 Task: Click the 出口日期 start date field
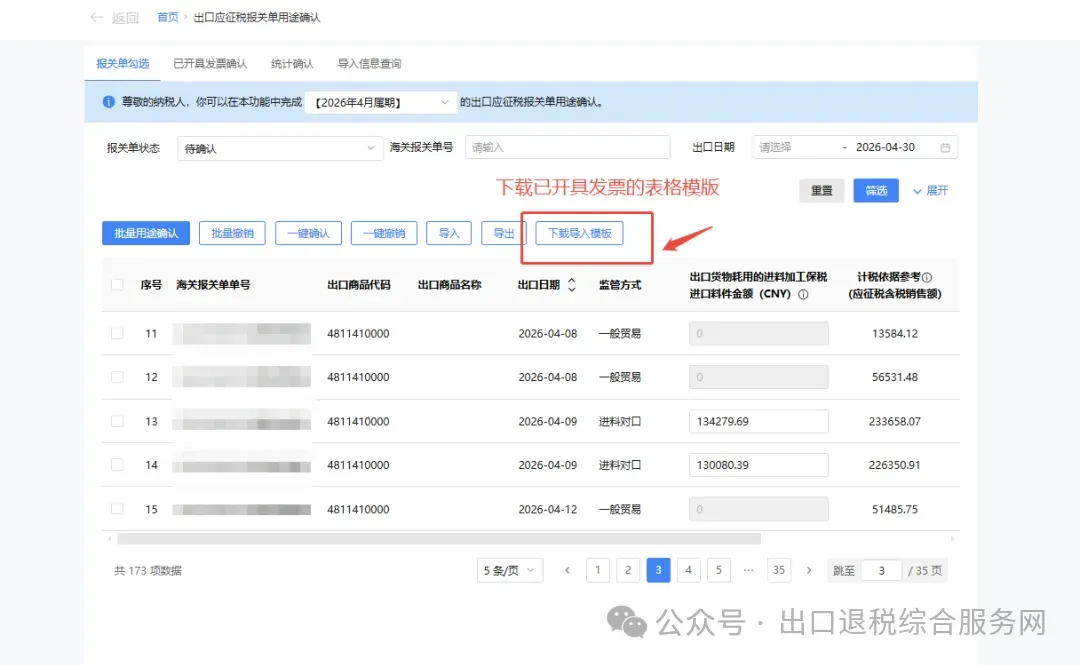coord(796,147)
